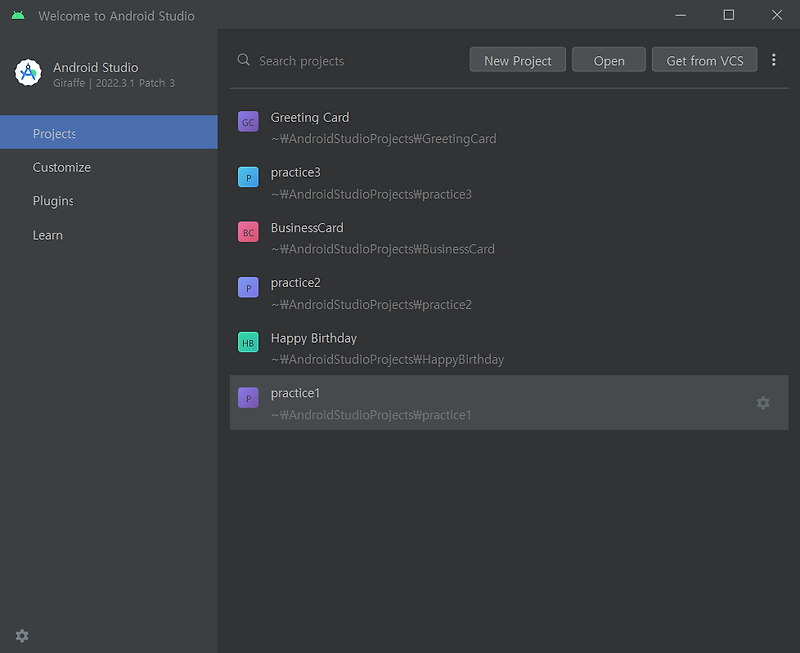
Task: Create a New Project
Action: pyautogui.click(x=517, y=60)
